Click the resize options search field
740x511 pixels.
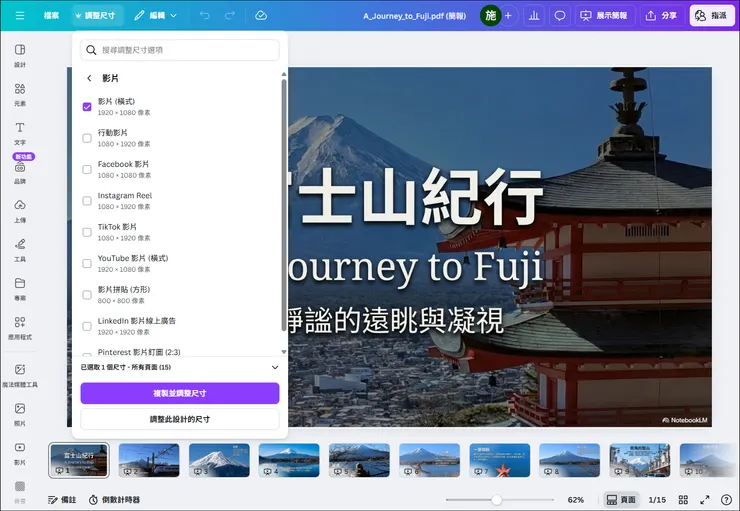[180, 50]
